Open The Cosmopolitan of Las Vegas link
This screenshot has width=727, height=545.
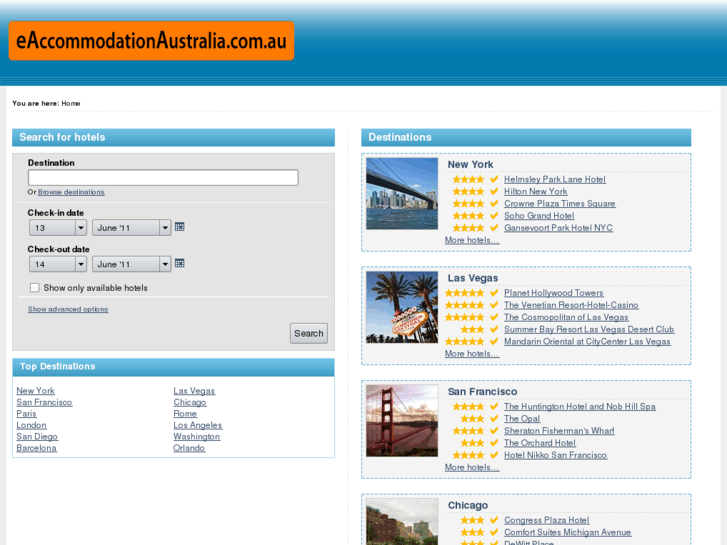click(566, 317)
